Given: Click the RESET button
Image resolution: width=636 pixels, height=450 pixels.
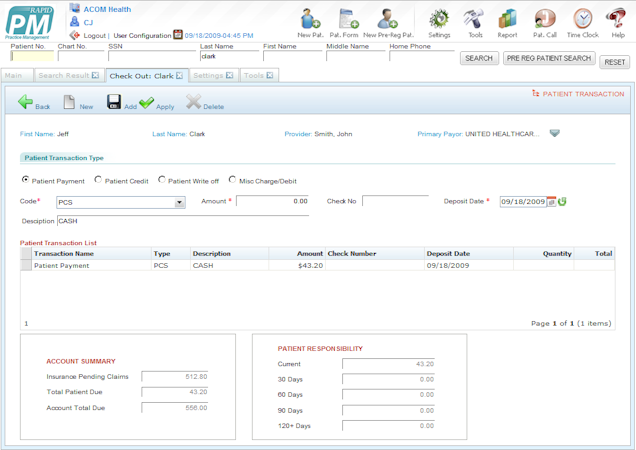Looking at the screenshot, I should (615, 62).
